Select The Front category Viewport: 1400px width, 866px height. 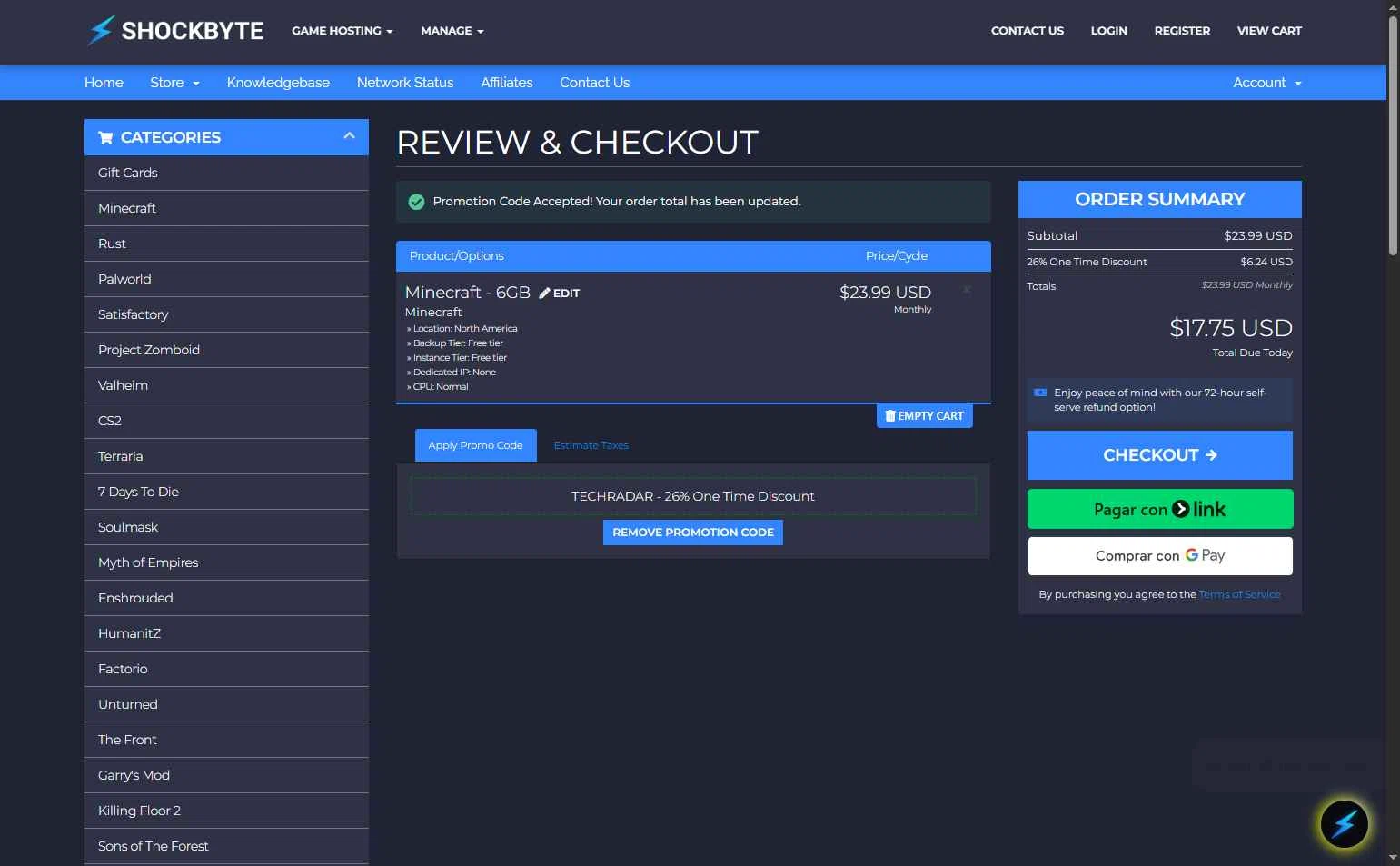tap(226, 740)
